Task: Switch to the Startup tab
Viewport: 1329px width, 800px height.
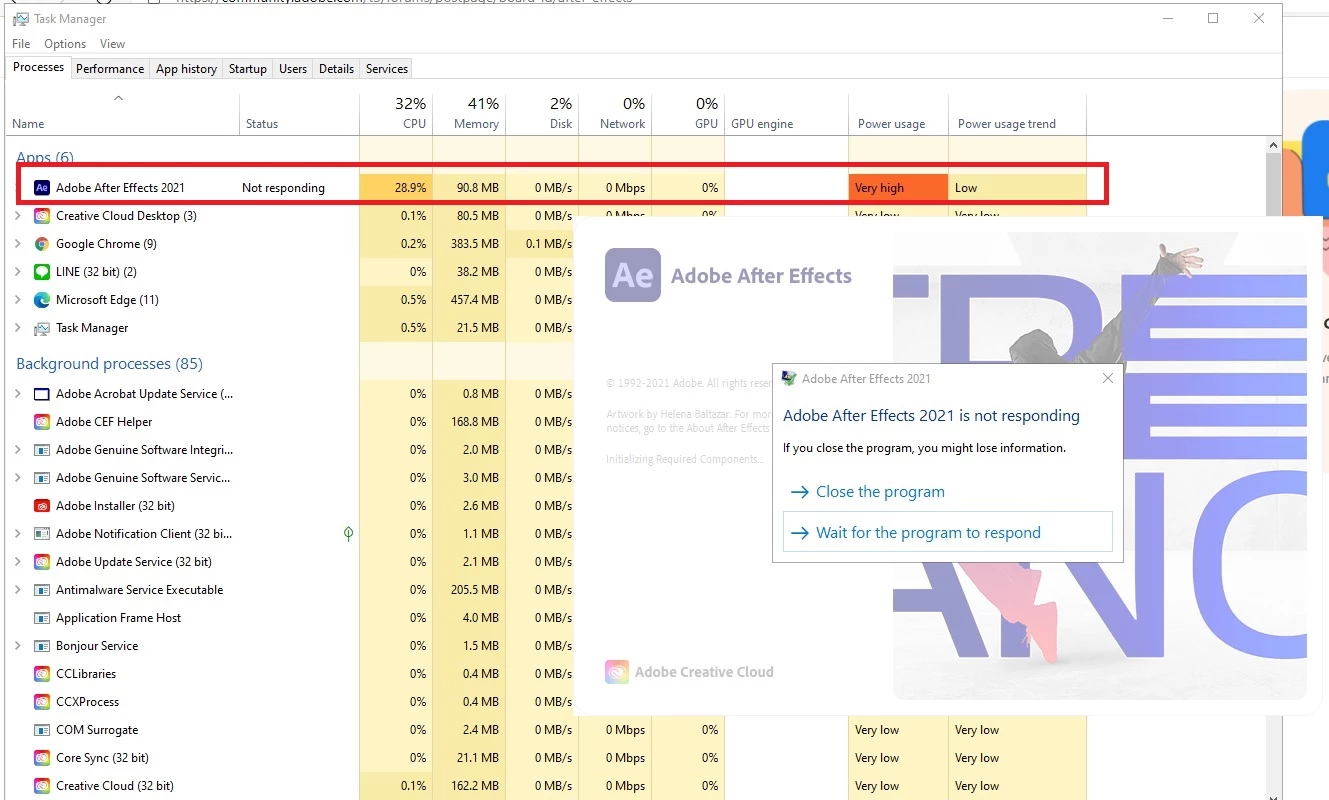Action: 247,69
